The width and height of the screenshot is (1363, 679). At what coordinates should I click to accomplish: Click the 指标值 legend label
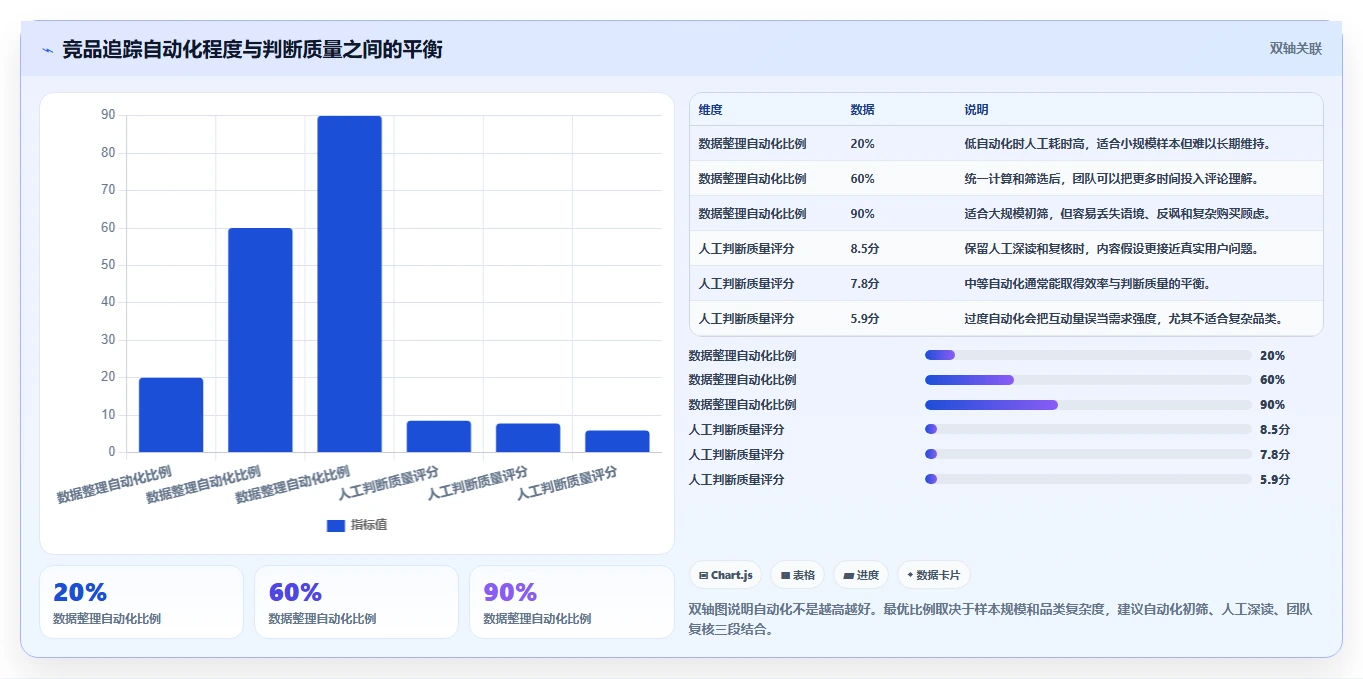click(x=368, y=525)
